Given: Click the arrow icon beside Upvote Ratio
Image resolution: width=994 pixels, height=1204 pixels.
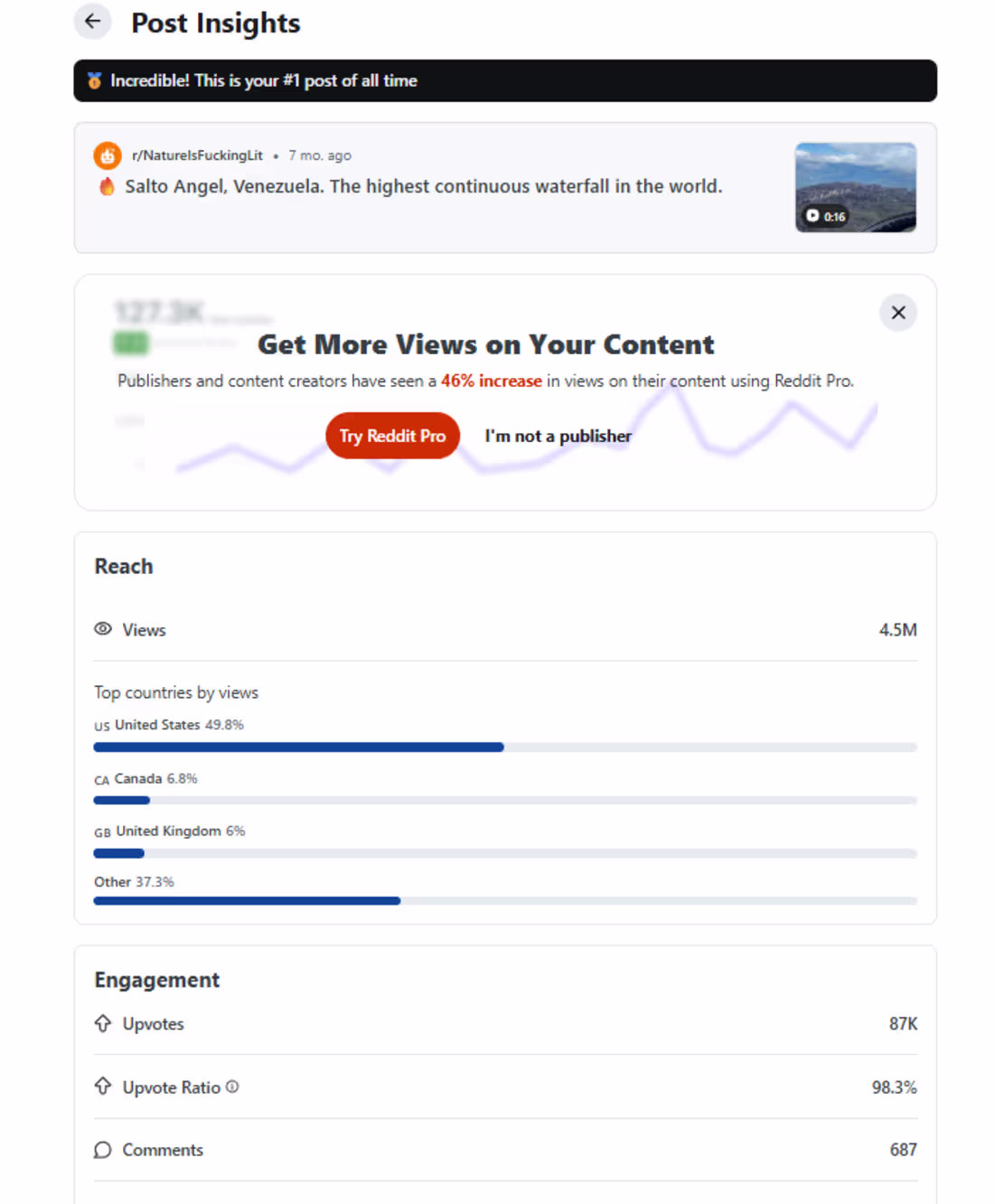Looking at the screenshot, I should (x=103, y=1086).
